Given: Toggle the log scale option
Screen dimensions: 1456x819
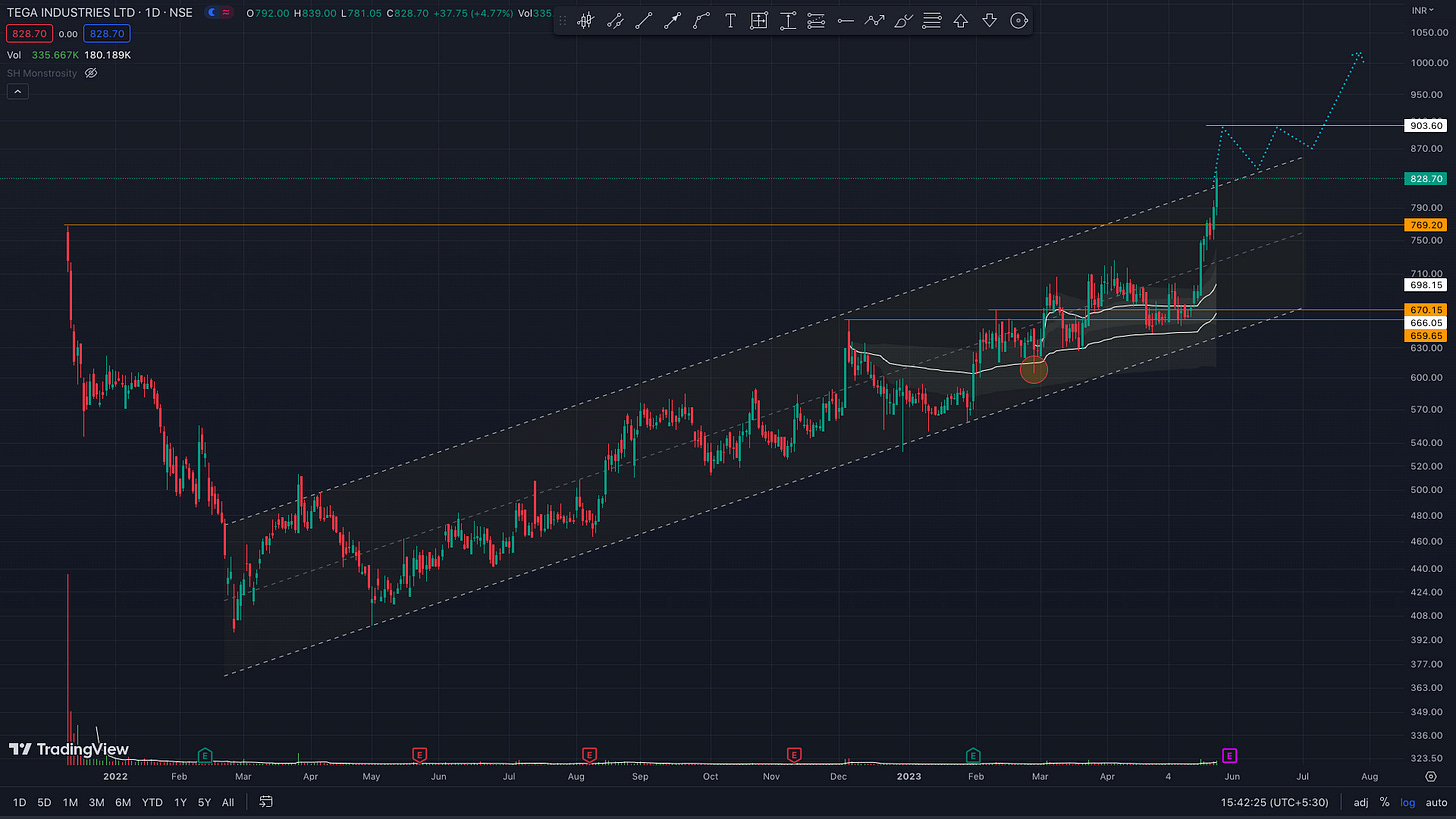Looking at the screenshot, I should point(1406,802).
